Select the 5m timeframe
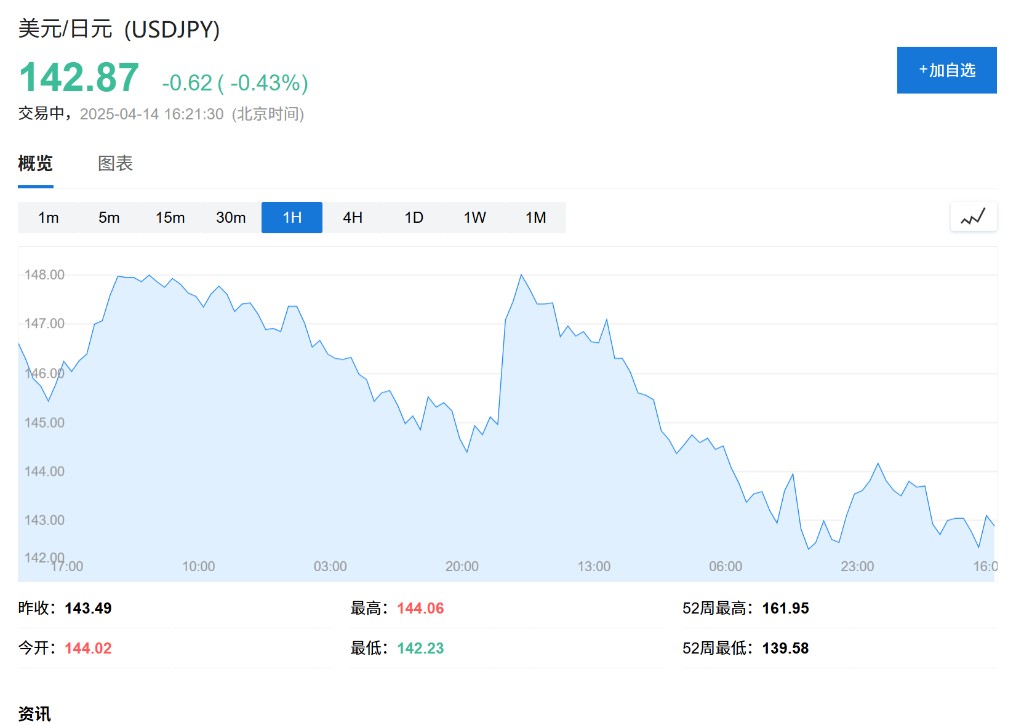The height and width of the screenshot is (724, 1024). tap(109, 217)
